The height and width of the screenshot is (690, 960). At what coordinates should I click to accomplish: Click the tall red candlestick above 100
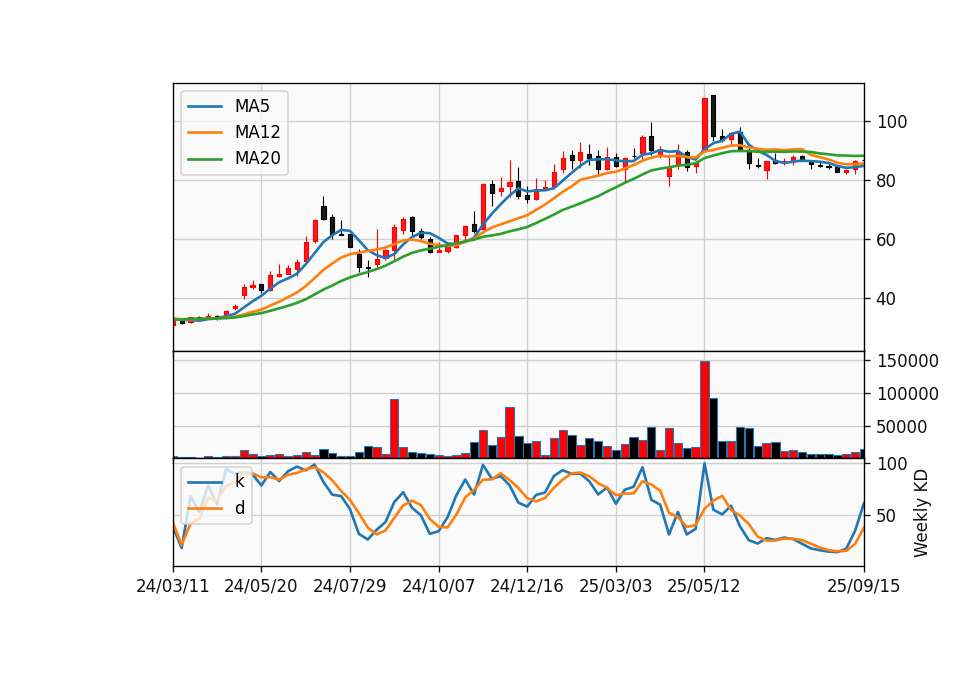(705, 123)
